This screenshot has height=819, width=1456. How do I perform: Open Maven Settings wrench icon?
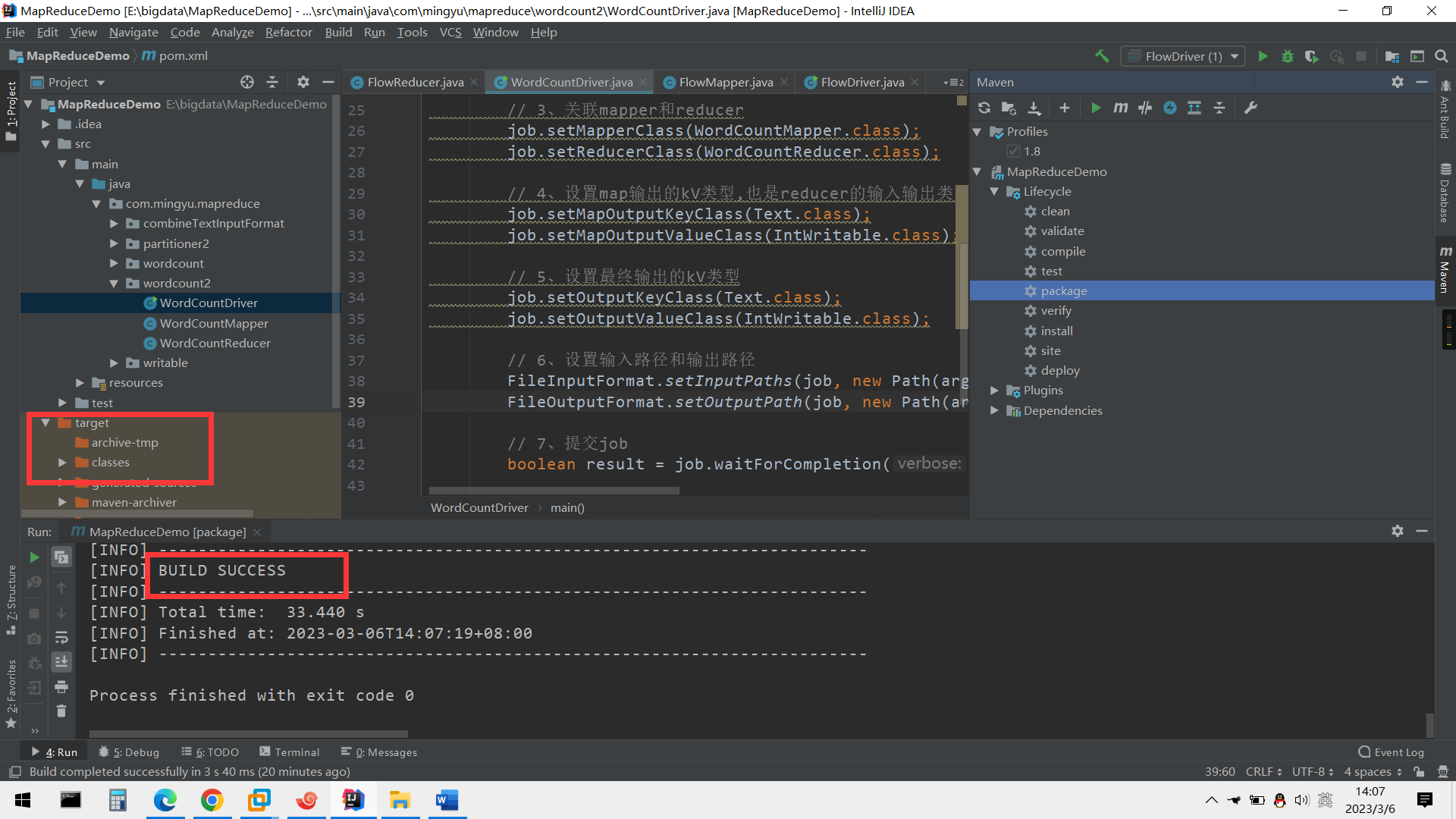[1250, 108]
